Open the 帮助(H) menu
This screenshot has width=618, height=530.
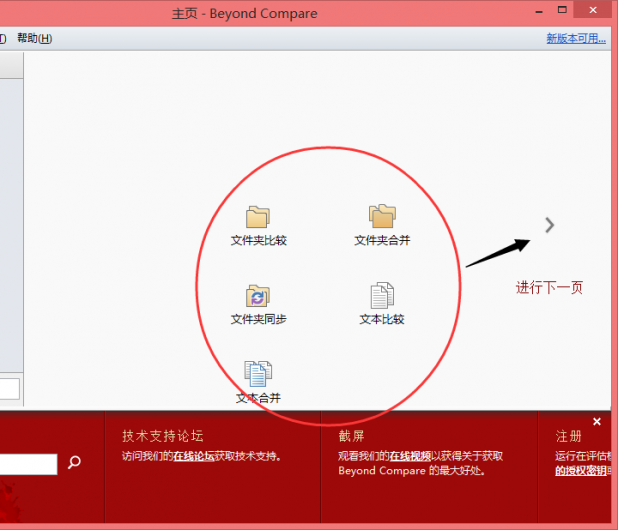point(35,38)
